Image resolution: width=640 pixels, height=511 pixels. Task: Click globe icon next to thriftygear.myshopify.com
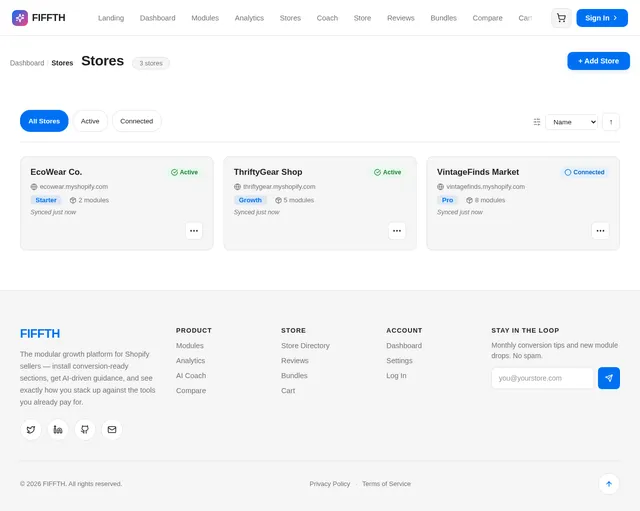237,187
